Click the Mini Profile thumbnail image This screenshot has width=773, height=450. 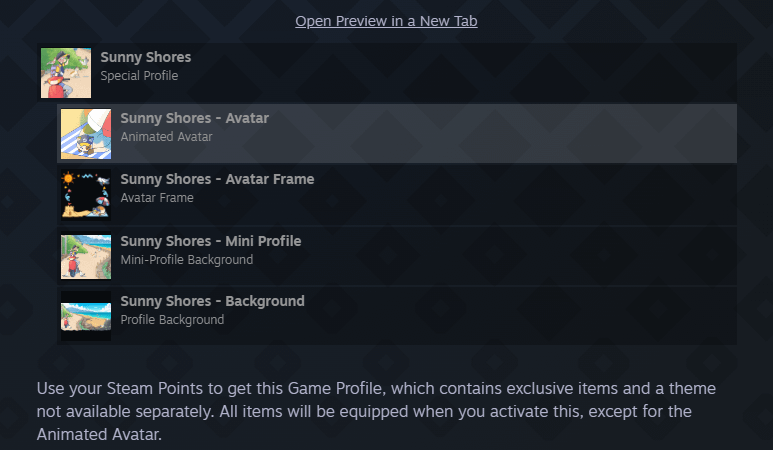click(x=86, y=256)
